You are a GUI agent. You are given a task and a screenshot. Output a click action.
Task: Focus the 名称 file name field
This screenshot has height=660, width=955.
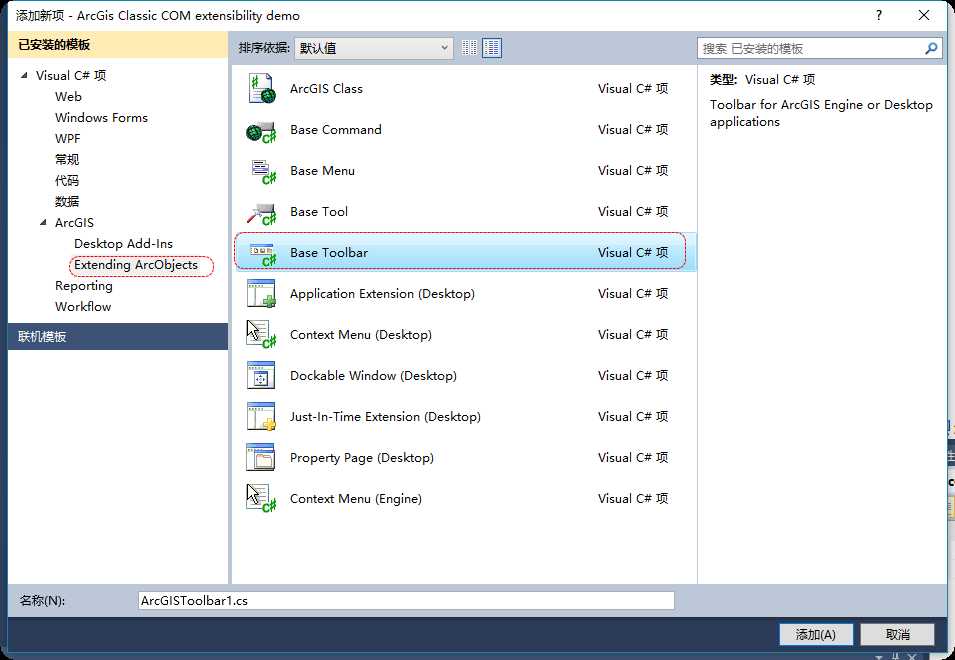coord(406,600)
